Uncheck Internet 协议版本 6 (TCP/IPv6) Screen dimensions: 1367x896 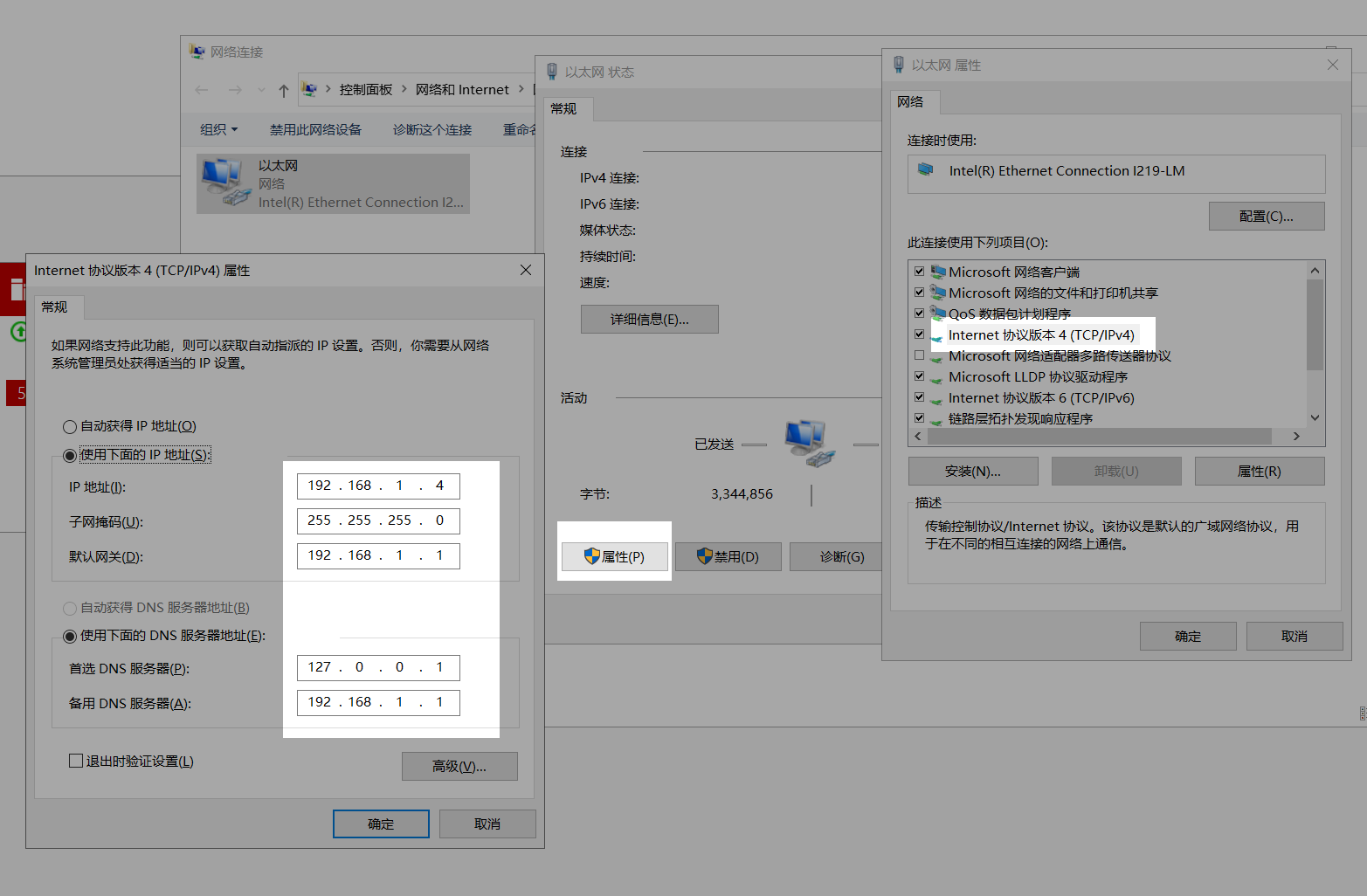pos(919,397)
